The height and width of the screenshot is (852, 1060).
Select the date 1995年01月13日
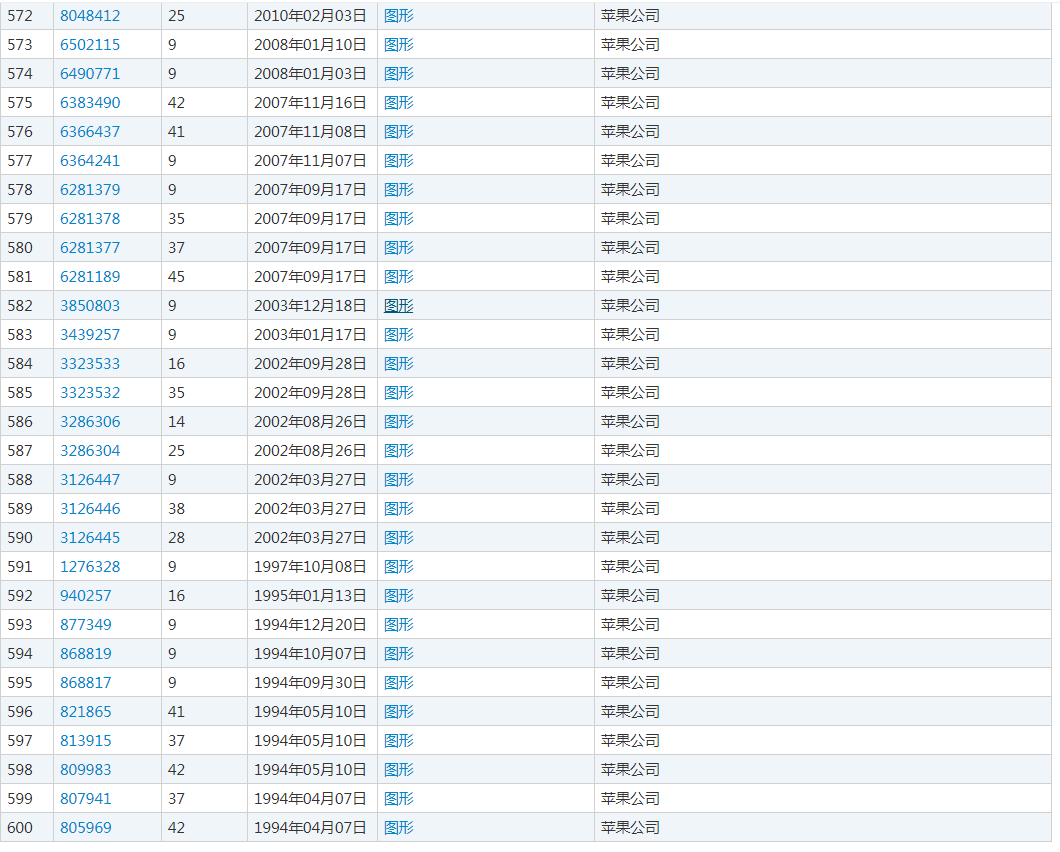point(310,596)
